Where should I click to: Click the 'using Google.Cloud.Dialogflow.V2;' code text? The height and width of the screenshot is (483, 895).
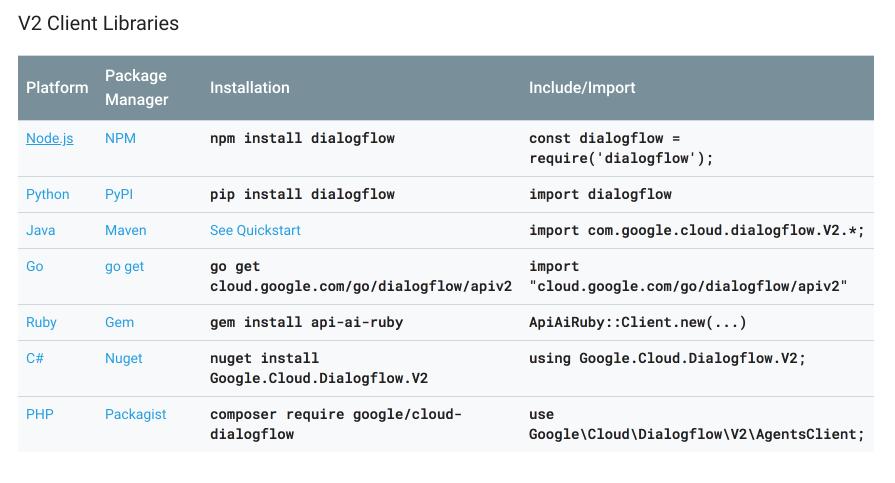tap(667, 358)
